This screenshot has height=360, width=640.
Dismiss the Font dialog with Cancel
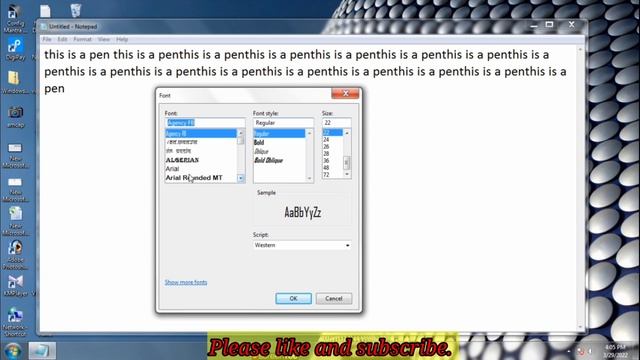(334, 298)
